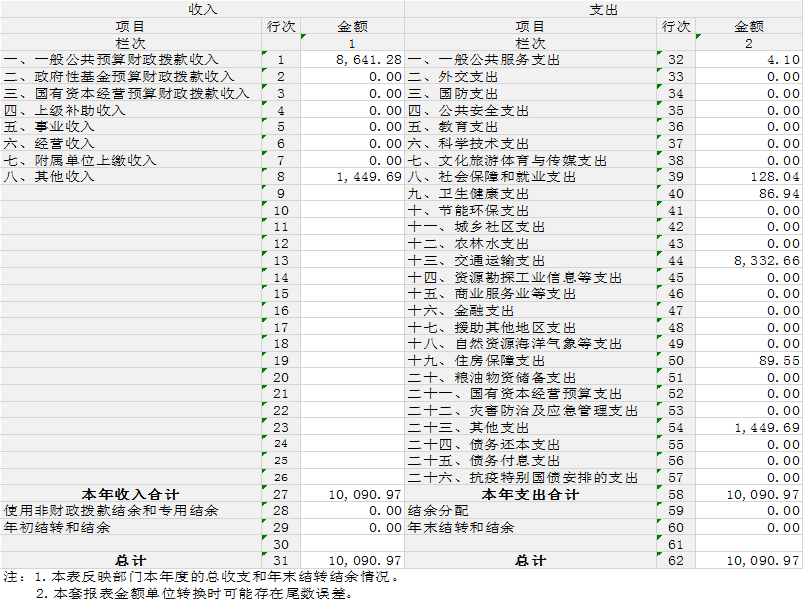Click the 本年收入合计 total label
This screenshot has width=804, height=603.
tap(130, 494)
